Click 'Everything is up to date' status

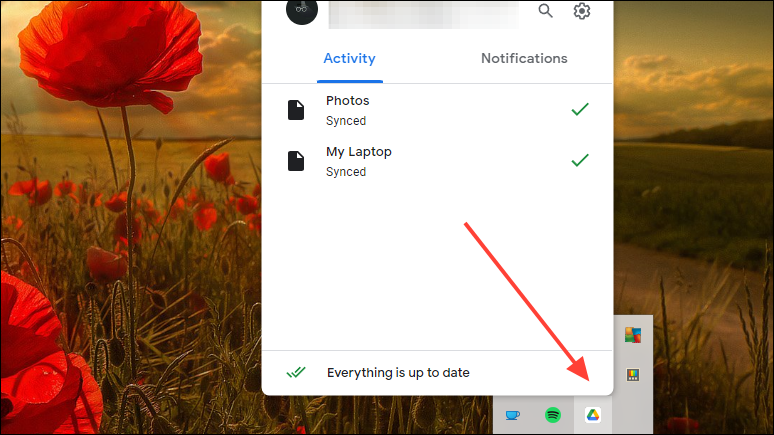coord(398,372)
